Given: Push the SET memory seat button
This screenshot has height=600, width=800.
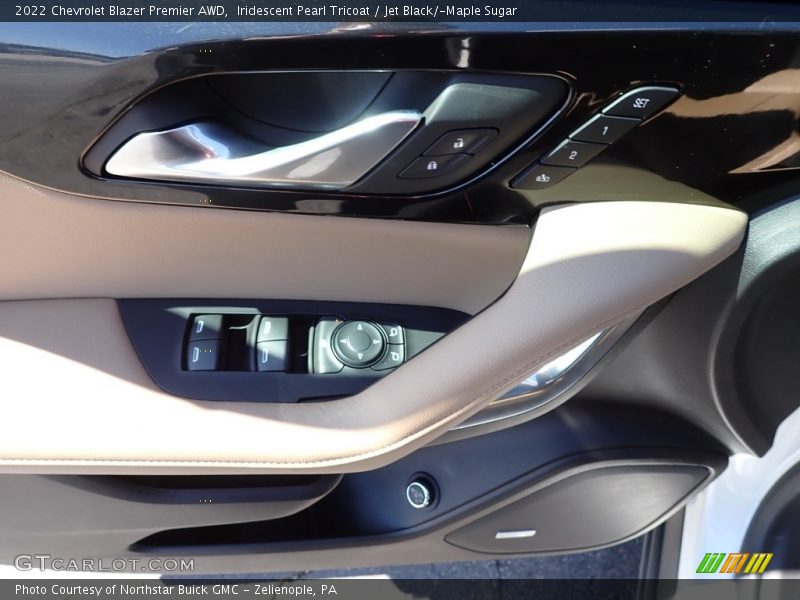Looking at the screenshot, I should click(641, 103).
